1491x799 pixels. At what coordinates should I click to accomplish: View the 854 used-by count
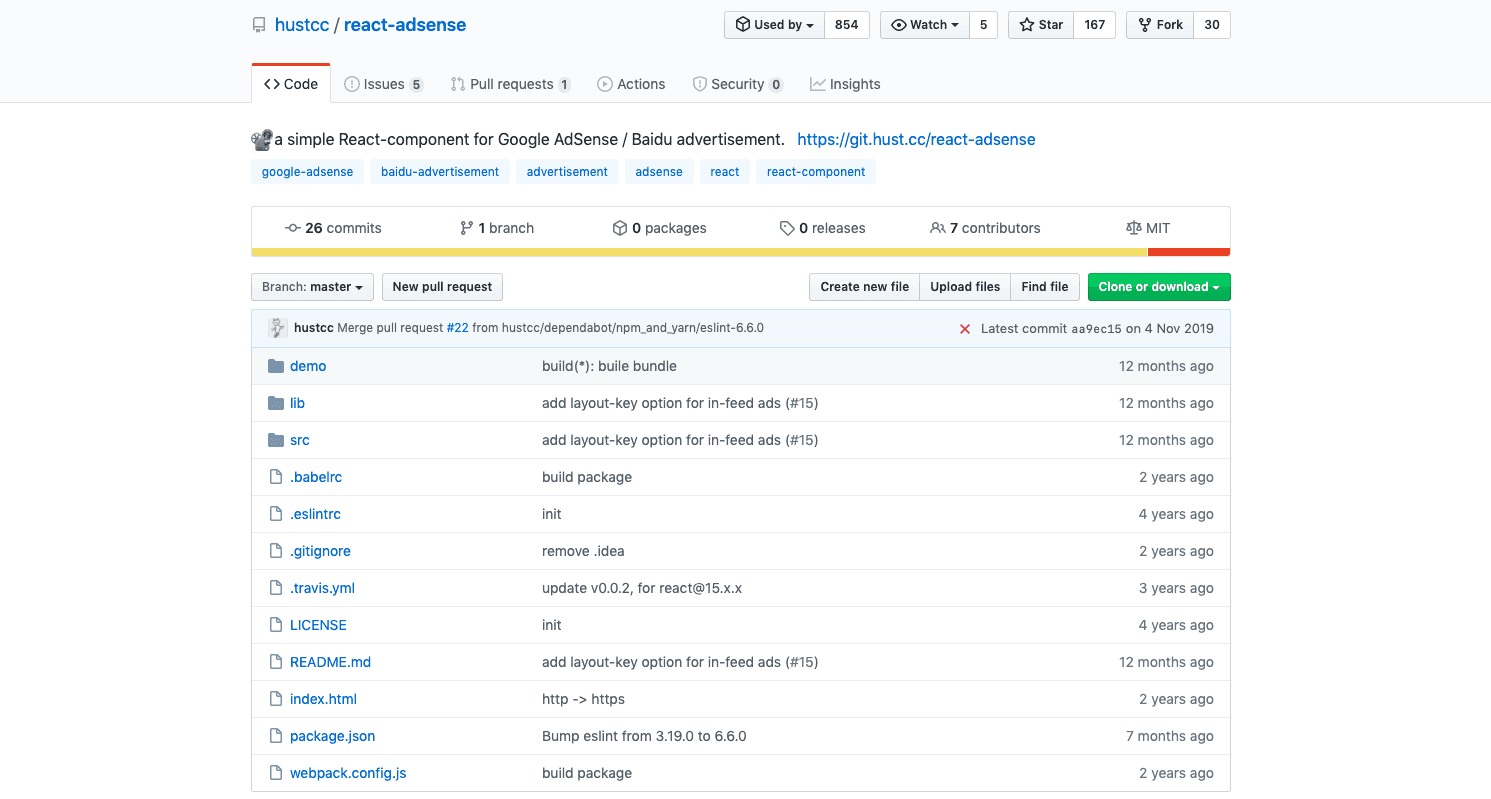pyautogui.click(x=847, y=25)
